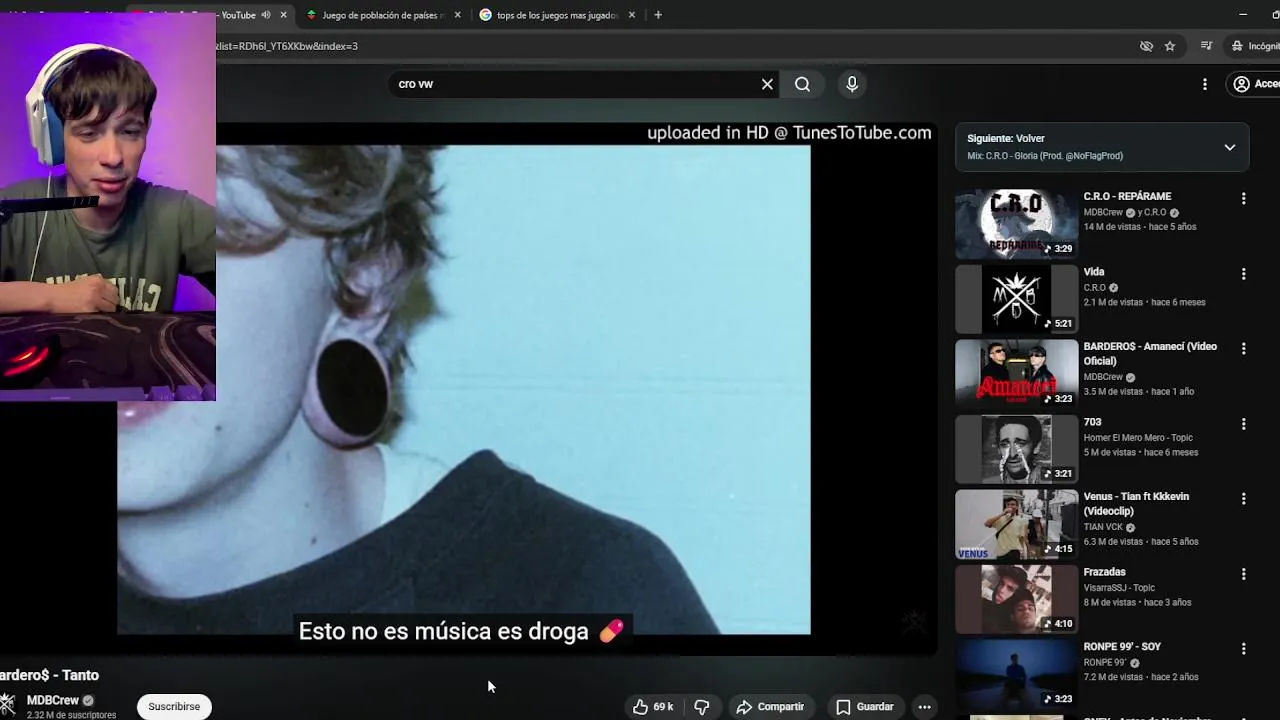Click the Venus - Tian ft Kkkevin title

1136,503
